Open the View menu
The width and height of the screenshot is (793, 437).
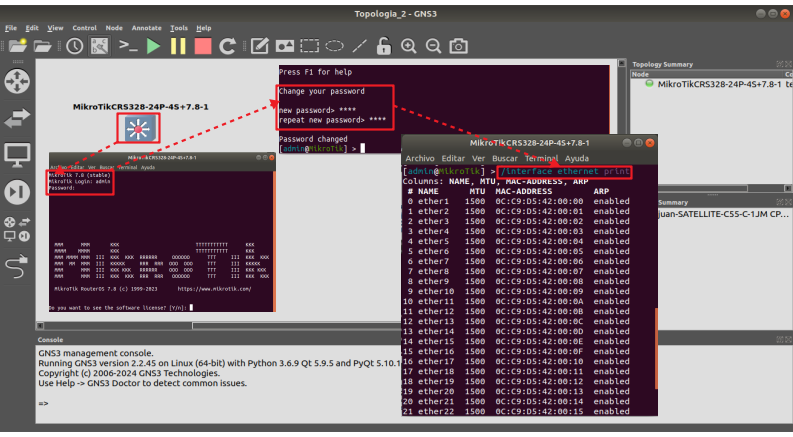(55, 28)
